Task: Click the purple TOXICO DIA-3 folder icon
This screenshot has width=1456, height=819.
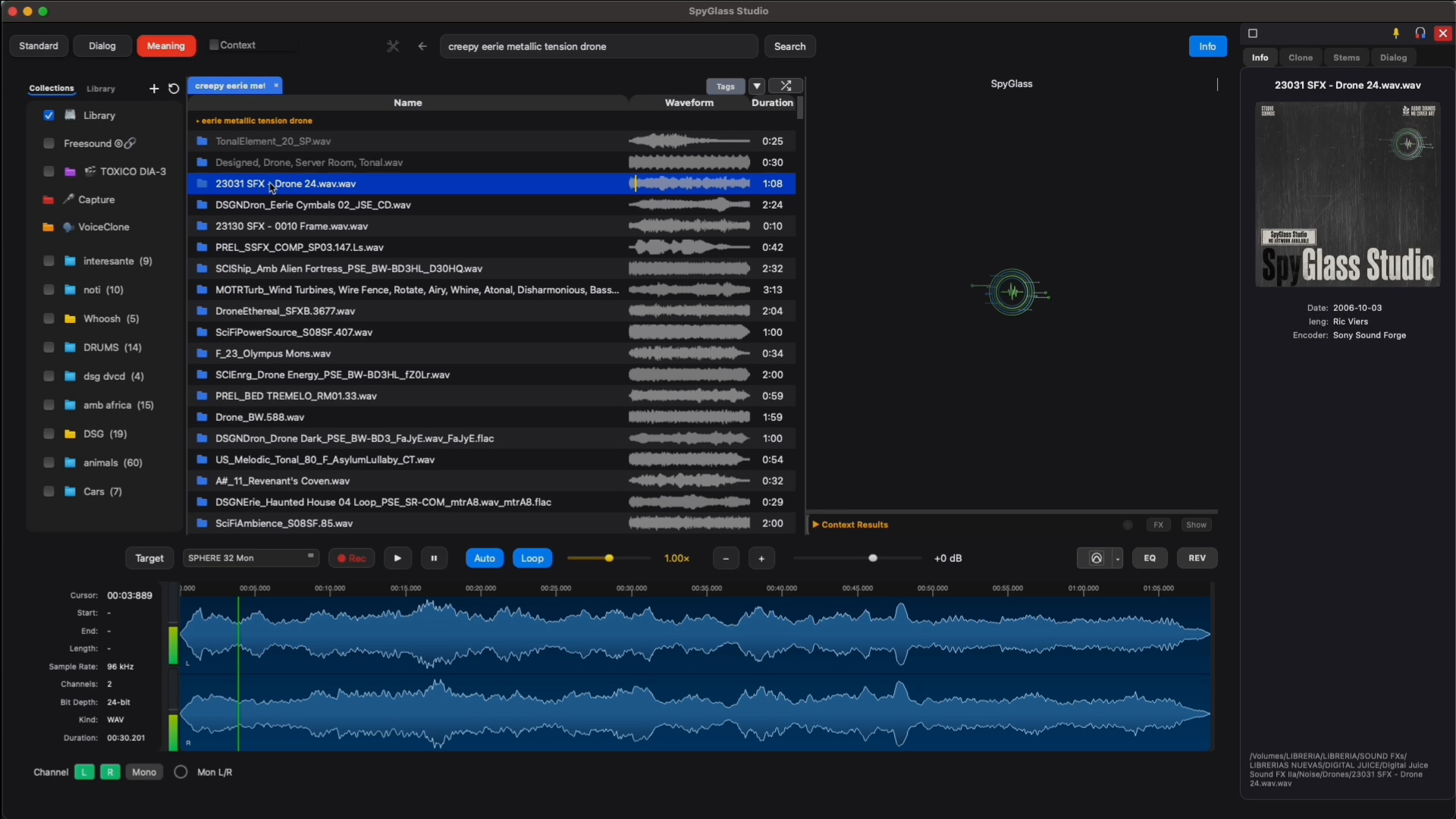Action: coord(71,172)
